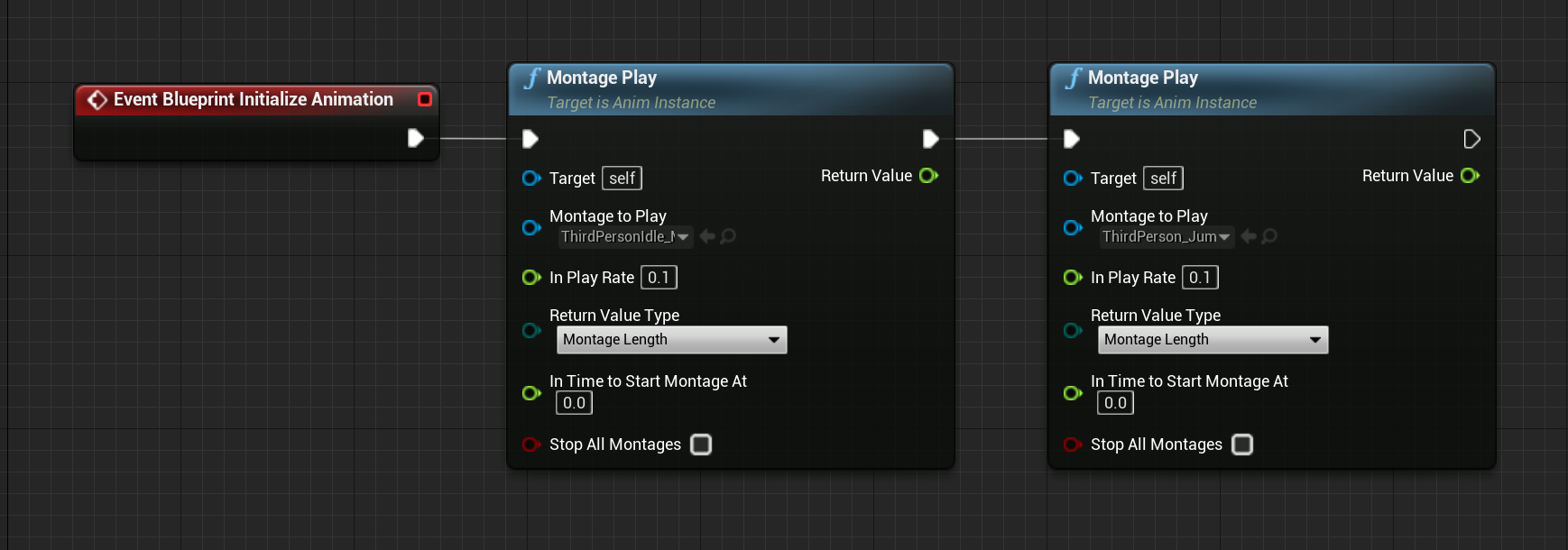
Task: Click the exec input pin of first Montage Play node
Action: click(530, 139)
